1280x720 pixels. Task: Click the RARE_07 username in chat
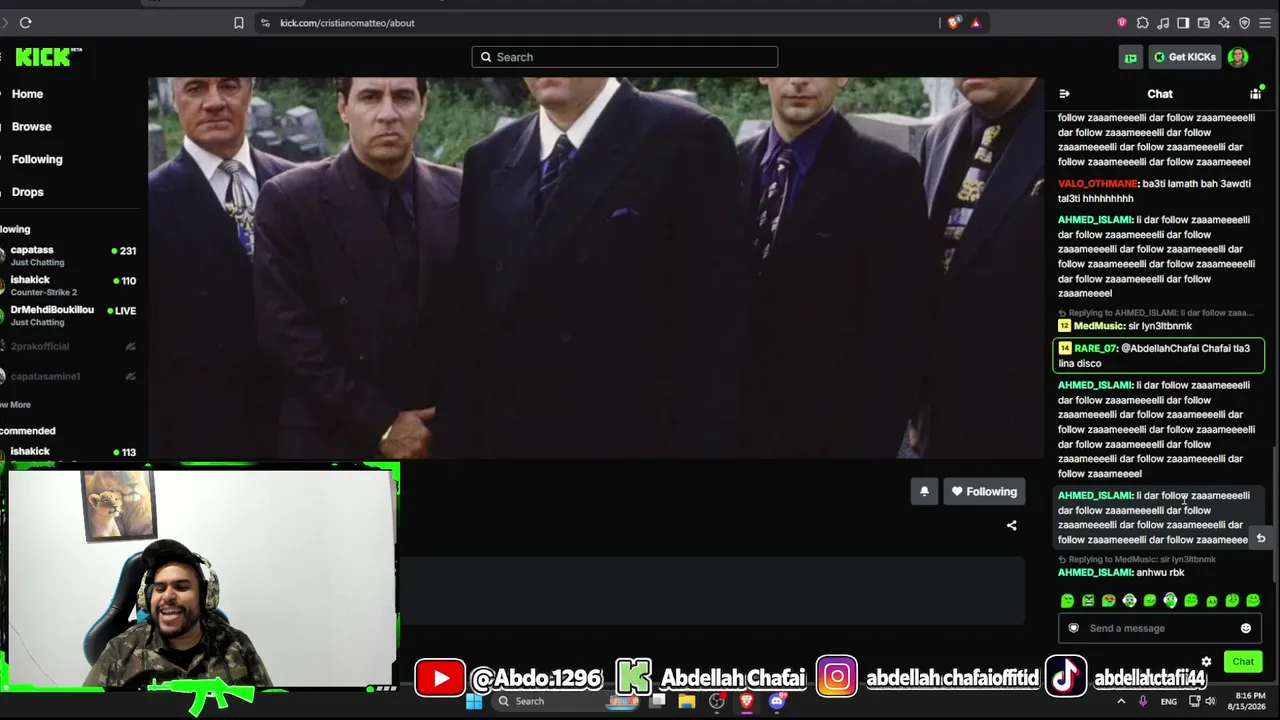click(x=1095, y=348)
